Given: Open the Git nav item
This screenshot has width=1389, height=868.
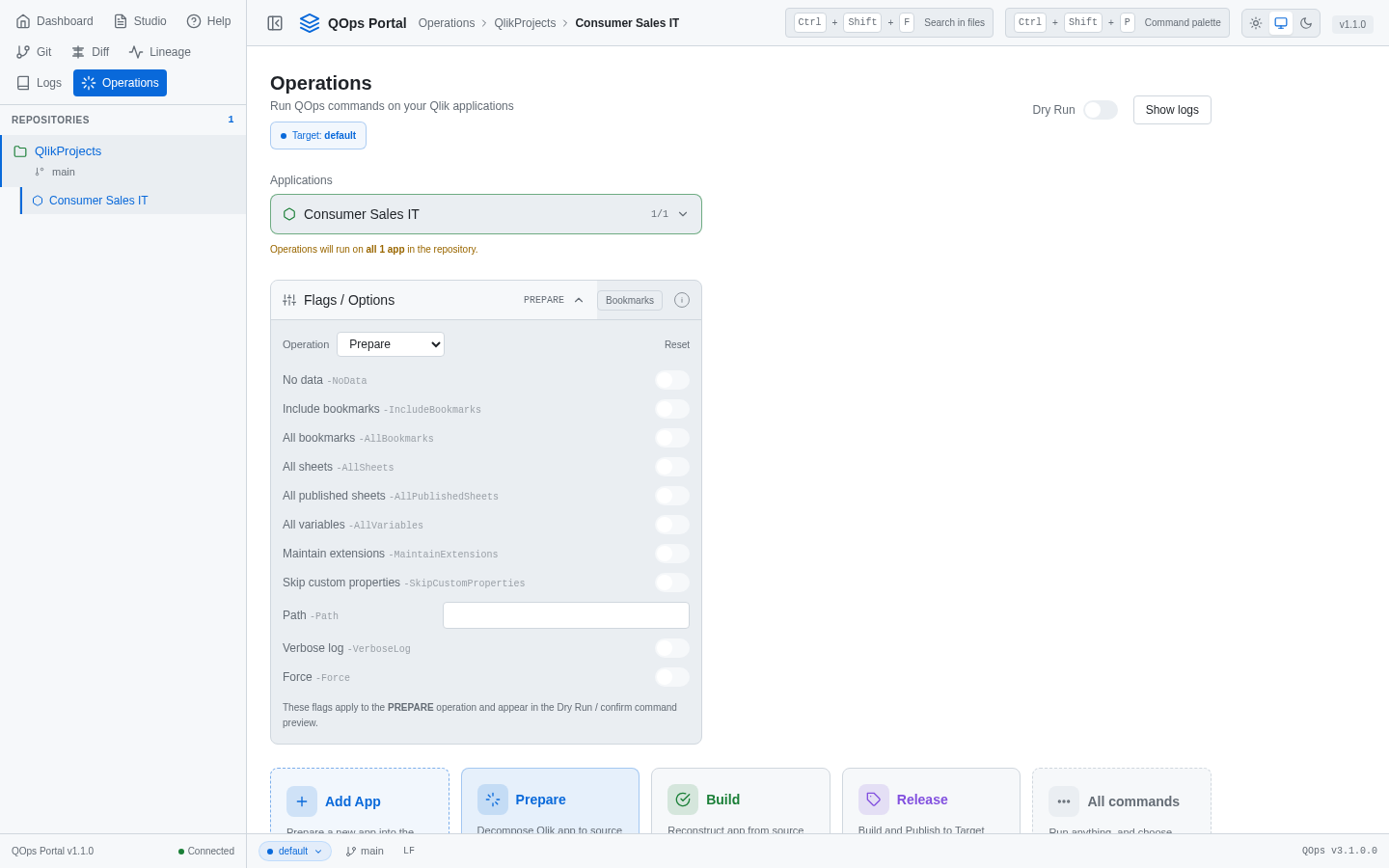Looking at the screenshot, I should 34,52.
